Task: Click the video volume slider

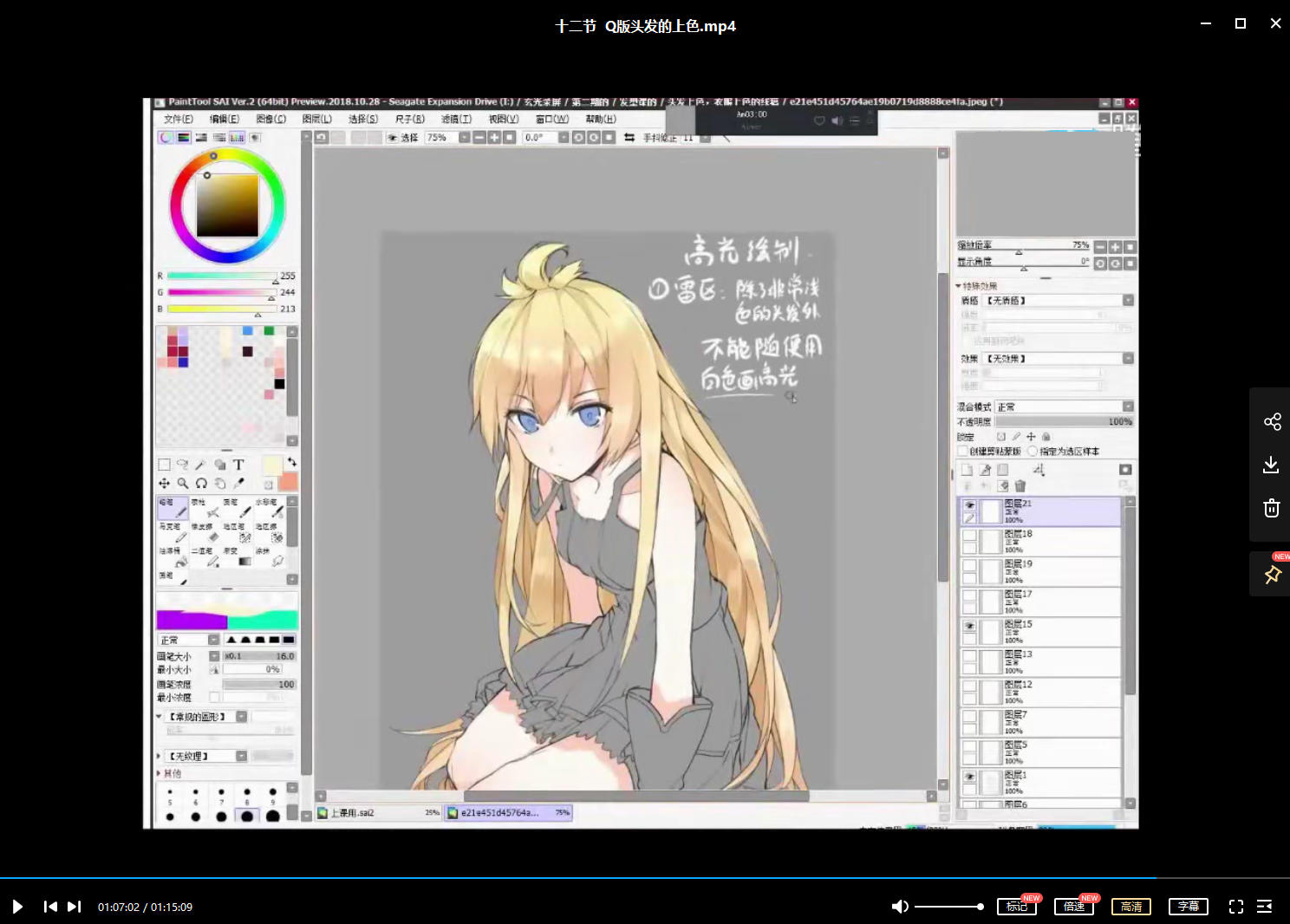Action: coord(948,907)
